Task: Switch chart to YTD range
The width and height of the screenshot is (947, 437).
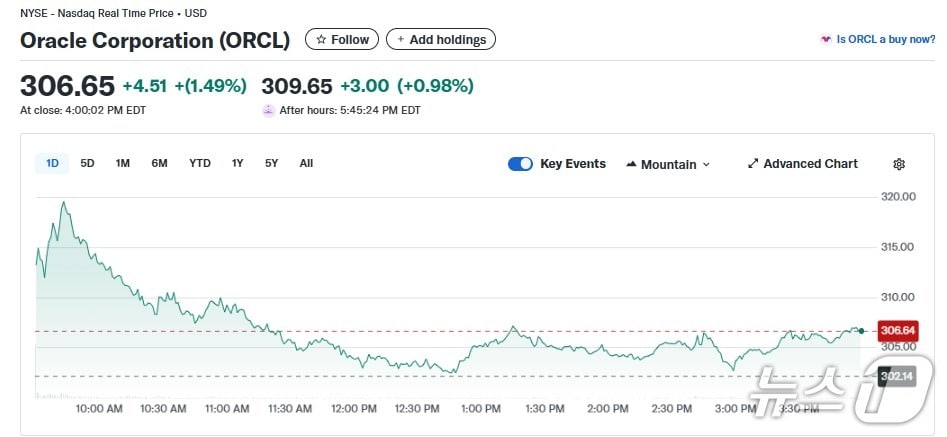Action: 200,163
